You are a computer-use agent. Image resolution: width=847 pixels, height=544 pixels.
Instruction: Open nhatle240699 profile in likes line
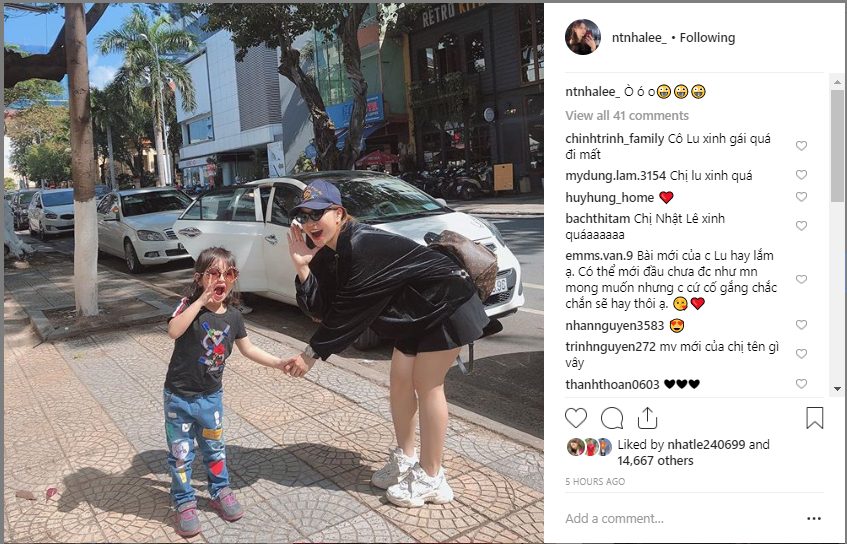(706, 445)
